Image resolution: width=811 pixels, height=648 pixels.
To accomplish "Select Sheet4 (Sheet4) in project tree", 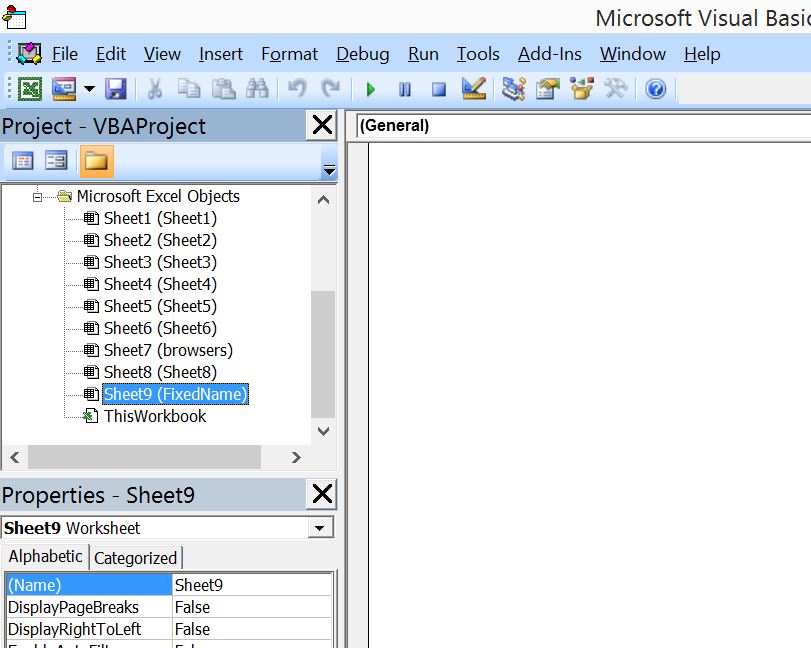I will coord(160,284).
